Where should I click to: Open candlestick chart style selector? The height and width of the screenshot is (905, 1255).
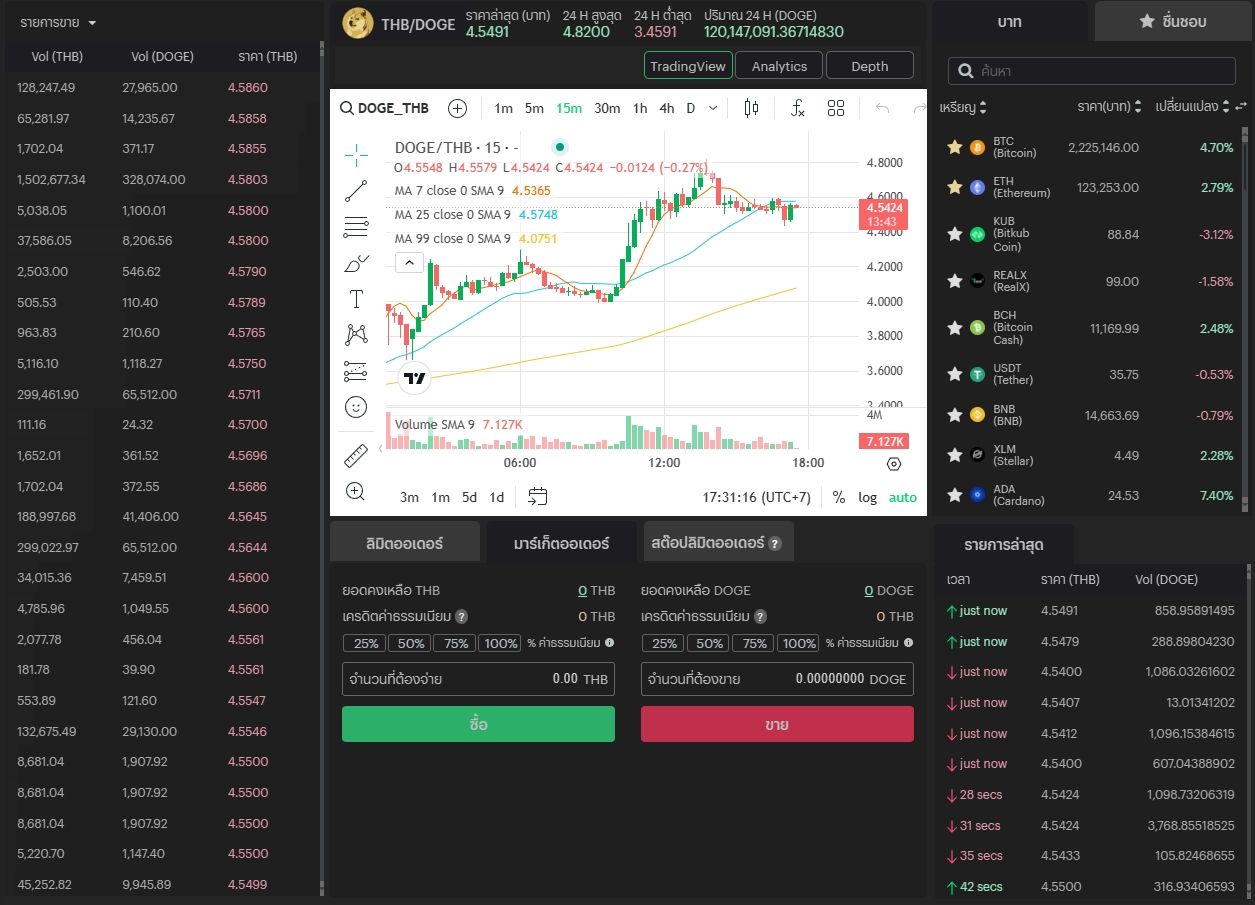point(751,108)
